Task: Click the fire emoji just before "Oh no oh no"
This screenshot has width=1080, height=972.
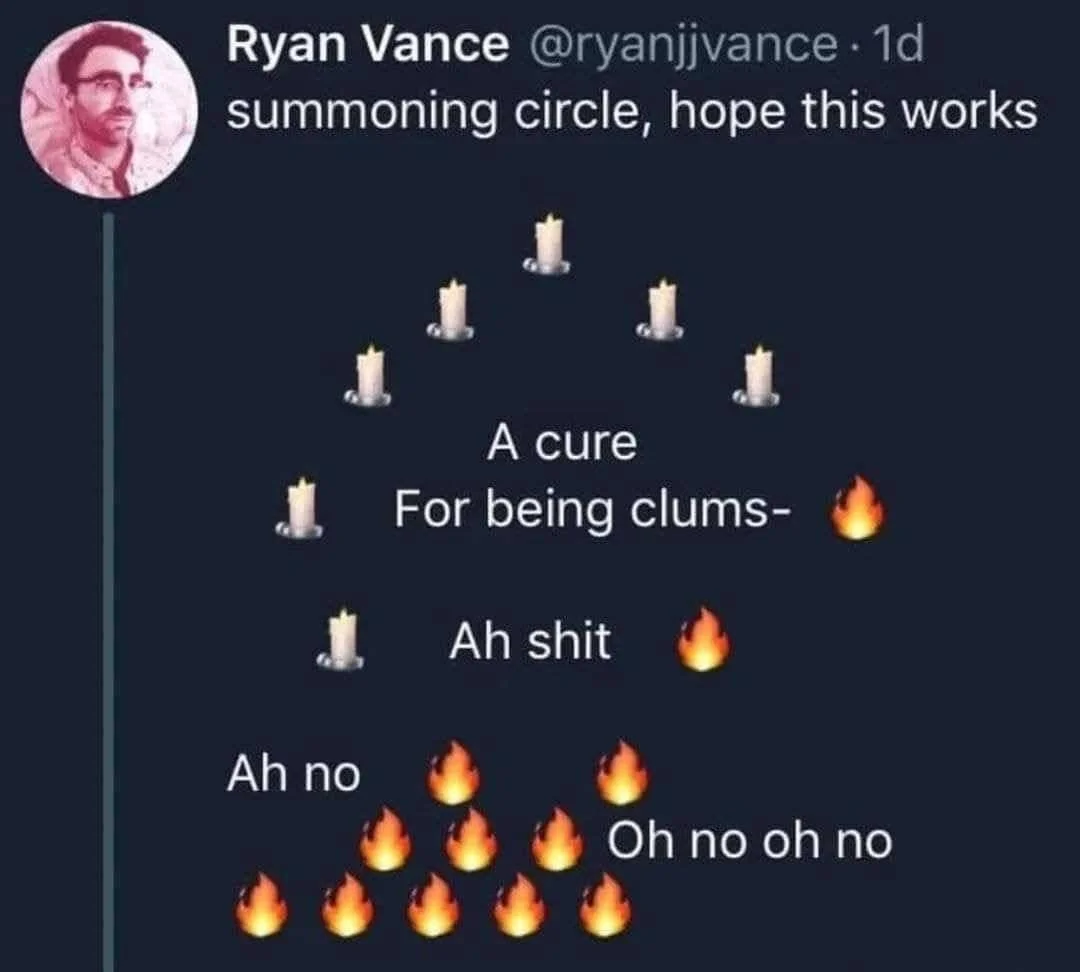Action: [x=557, y=838]
